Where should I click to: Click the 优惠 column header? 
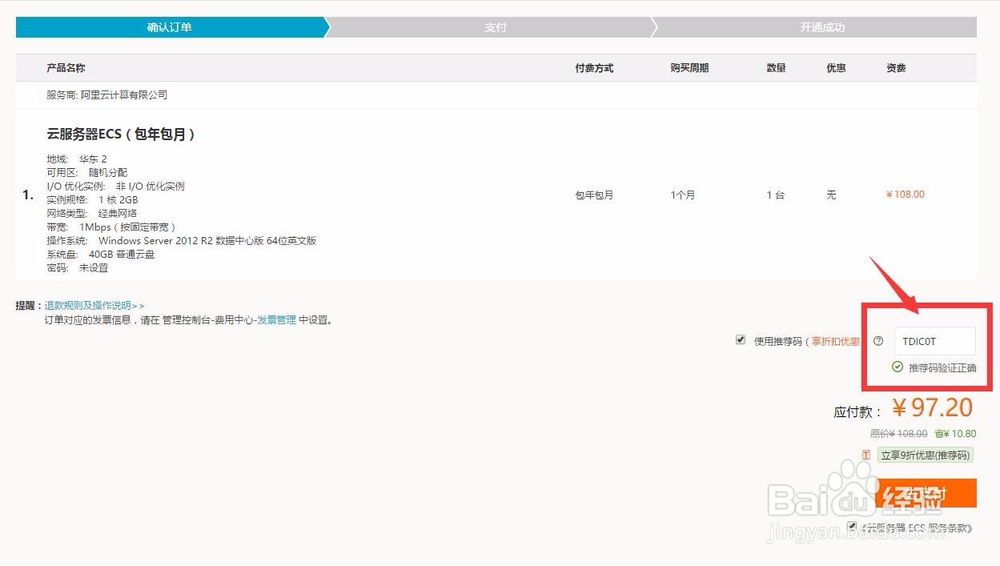click(x=836, y=68)
